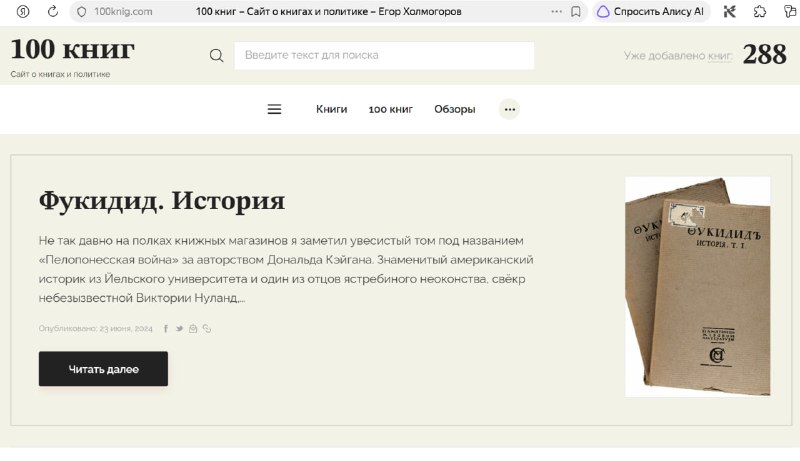The width and height of the screenshot is (800, 461).
Task: Open the Обзоры menu item
Action: 455,109
